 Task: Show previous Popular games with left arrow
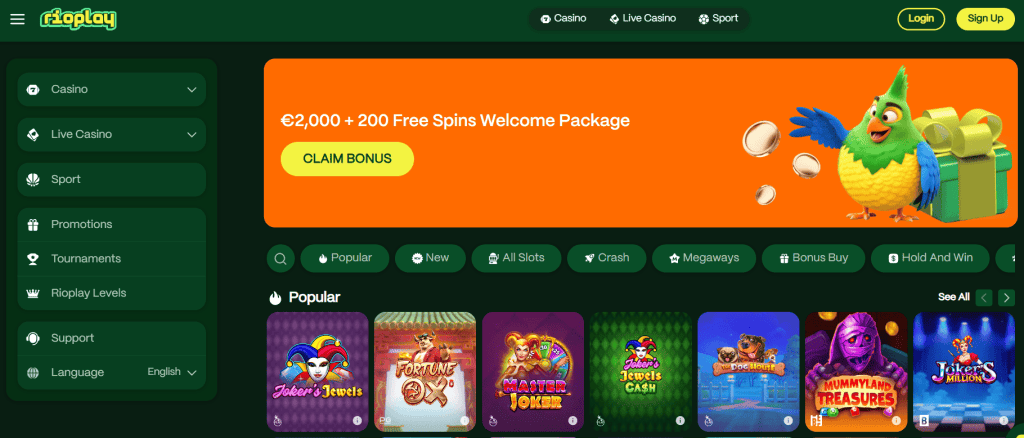click(x=984, y=297)
